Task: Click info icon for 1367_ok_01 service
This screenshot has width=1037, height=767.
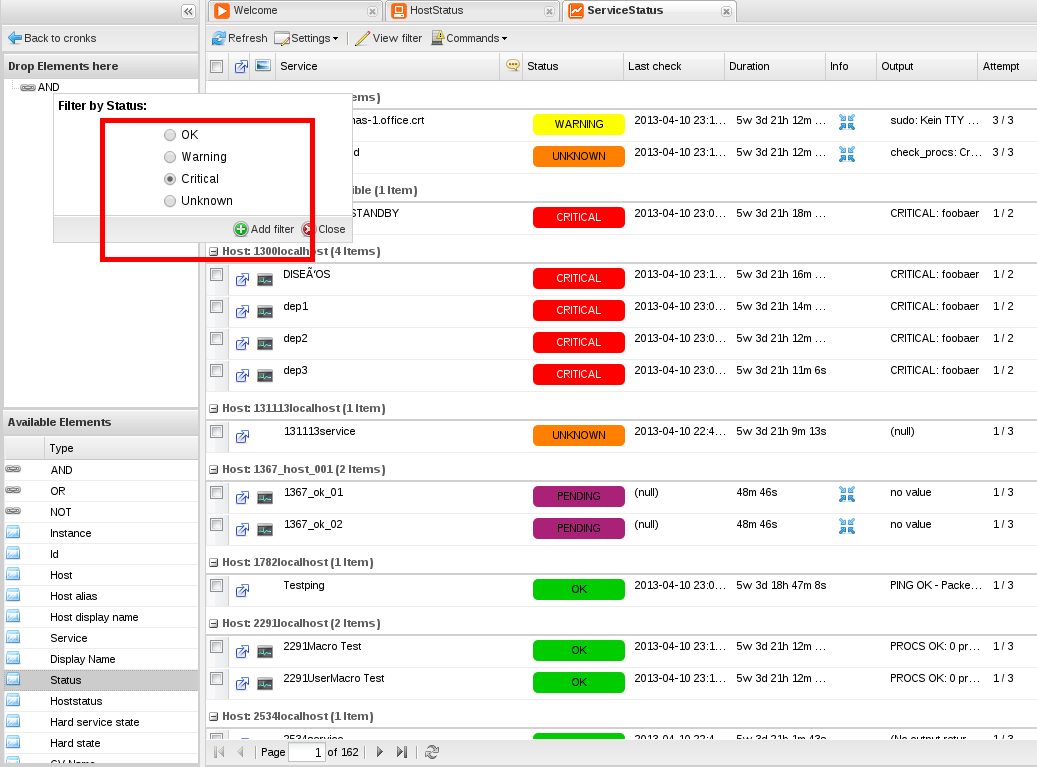Action: point(847,493)
